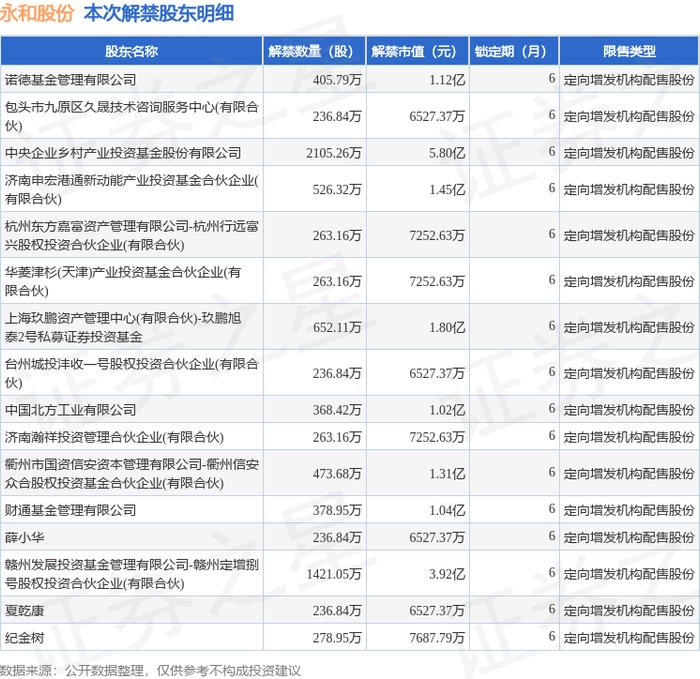Click lock period 6 in 中国北方工业 row
The height and width of the screenshot is (679, 700).
coord(552,408)
